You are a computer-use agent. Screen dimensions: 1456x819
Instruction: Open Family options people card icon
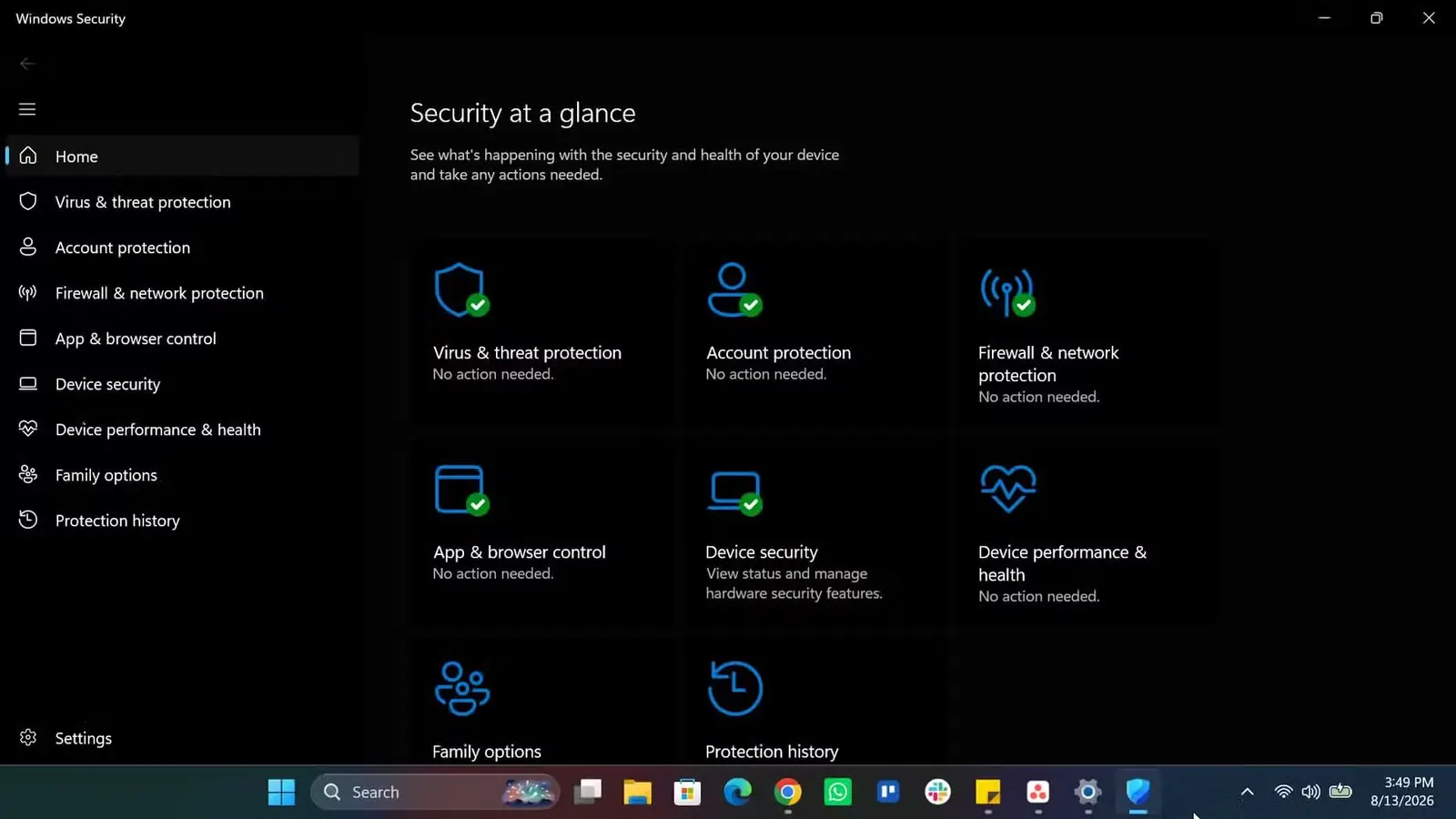point(462,688)
